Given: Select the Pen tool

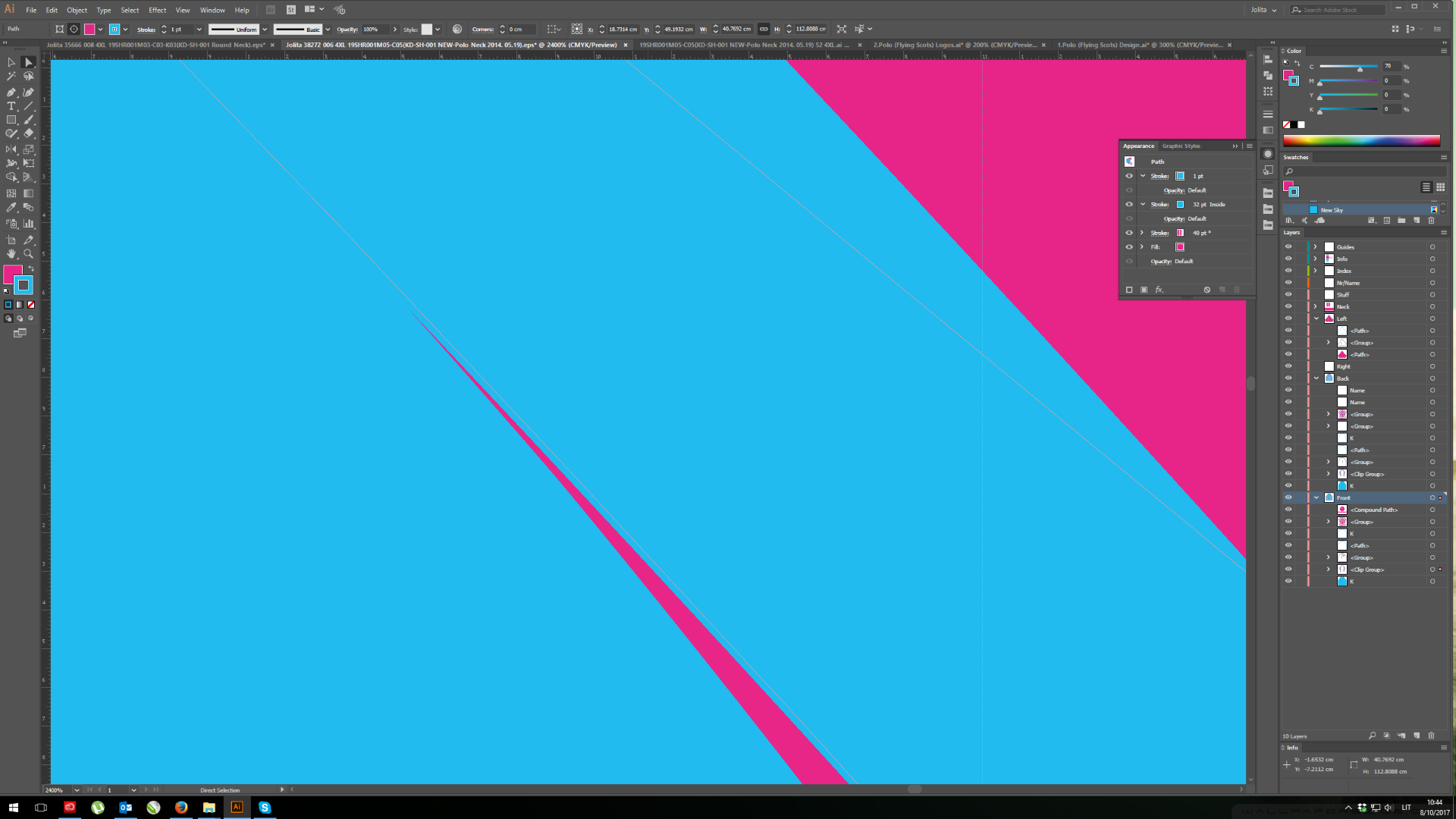Looking at the screenshot, I should click(11, 93).
